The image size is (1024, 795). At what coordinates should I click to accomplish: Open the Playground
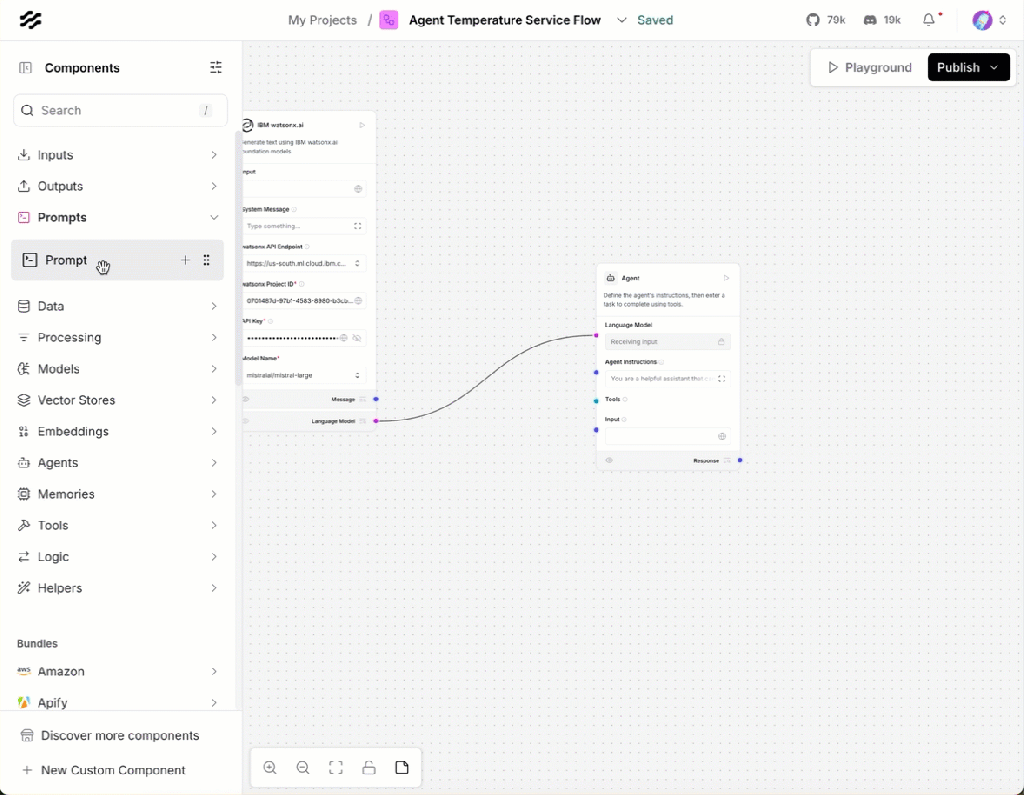[871, 67]
